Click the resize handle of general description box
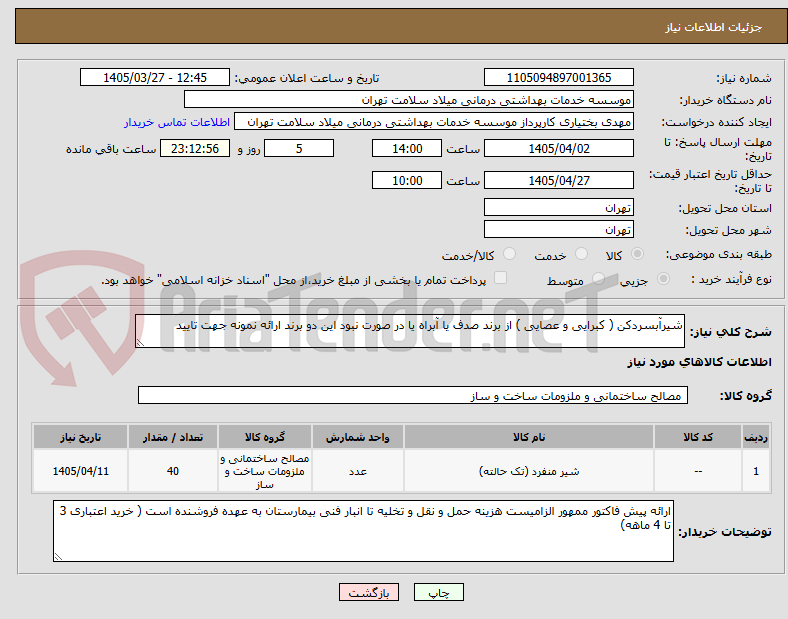Screen dimensions: 788x619 point(140,343)
